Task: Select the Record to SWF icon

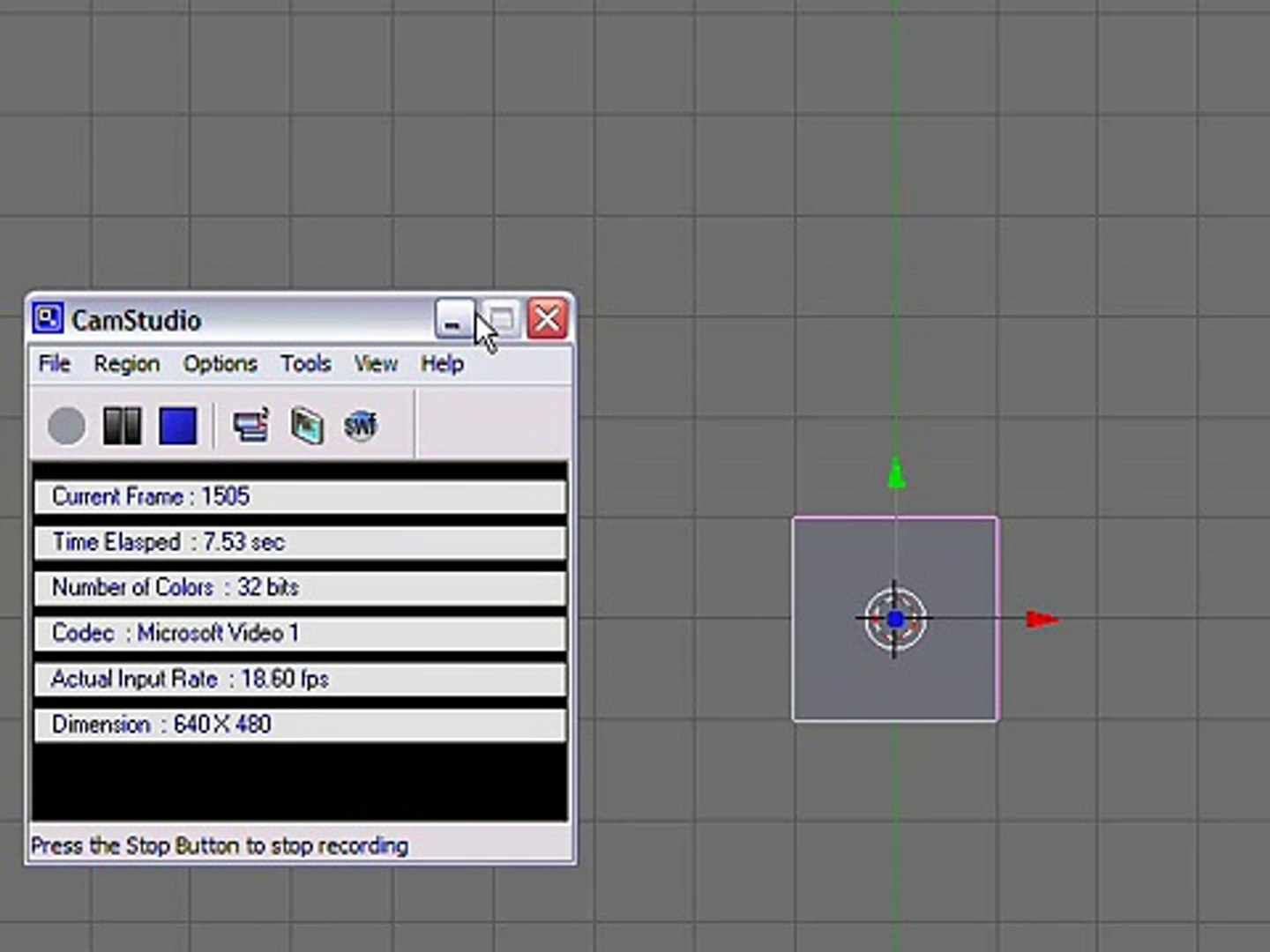Action: (361, 426)
